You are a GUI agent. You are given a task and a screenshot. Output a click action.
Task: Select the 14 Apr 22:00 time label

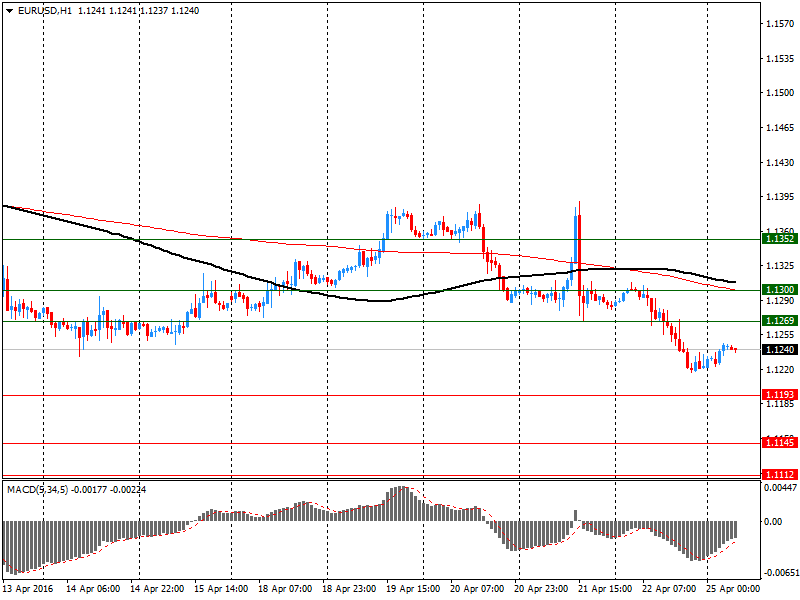157,589
